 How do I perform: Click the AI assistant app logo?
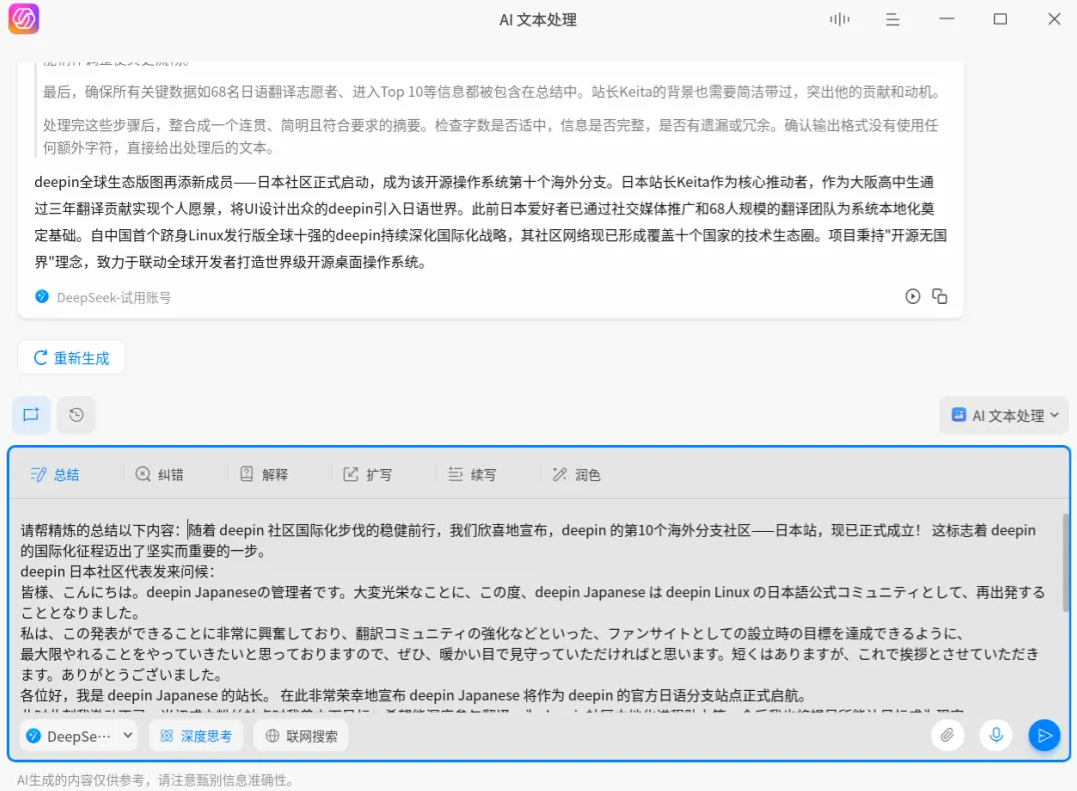pos(23,19)
